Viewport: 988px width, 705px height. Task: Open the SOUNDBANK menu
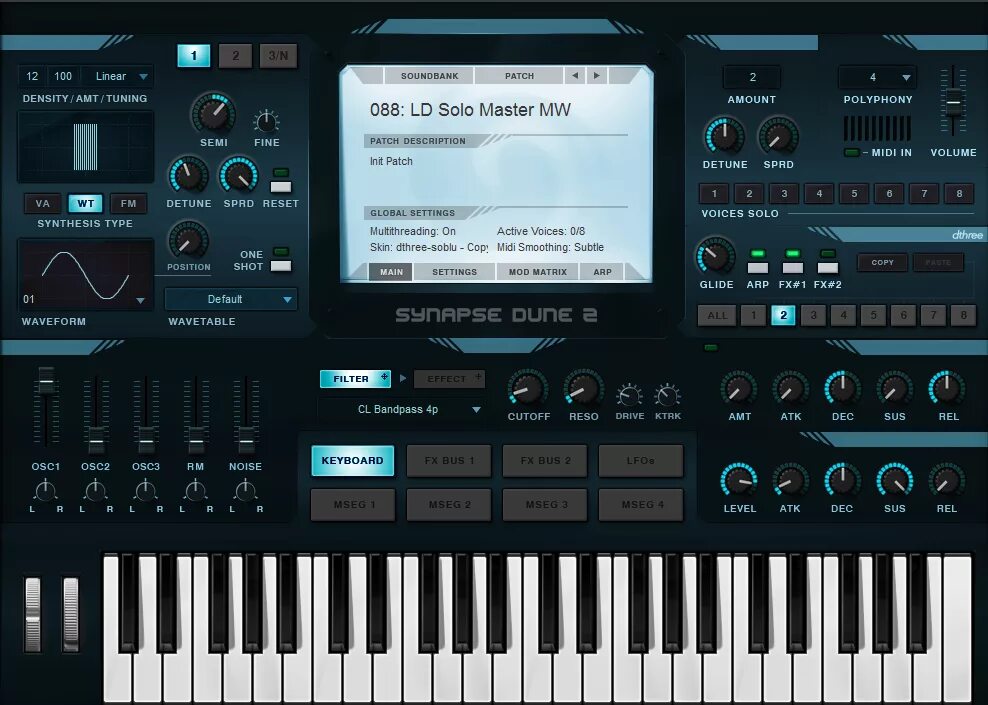click(x=430, y=76)
